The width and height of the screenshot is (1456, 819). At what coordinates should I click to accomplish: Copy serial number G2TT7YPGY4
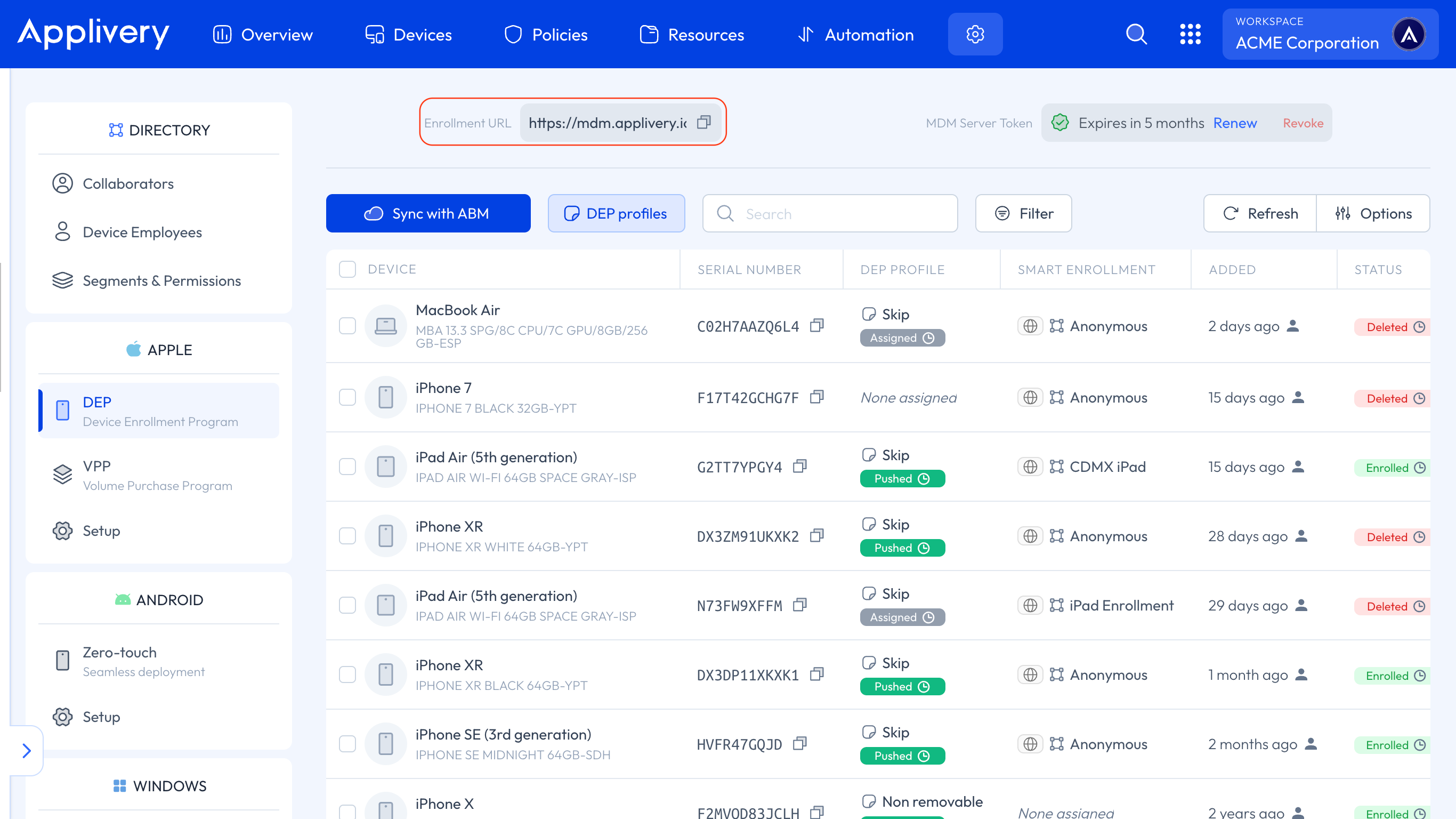(x=800, y=467)
